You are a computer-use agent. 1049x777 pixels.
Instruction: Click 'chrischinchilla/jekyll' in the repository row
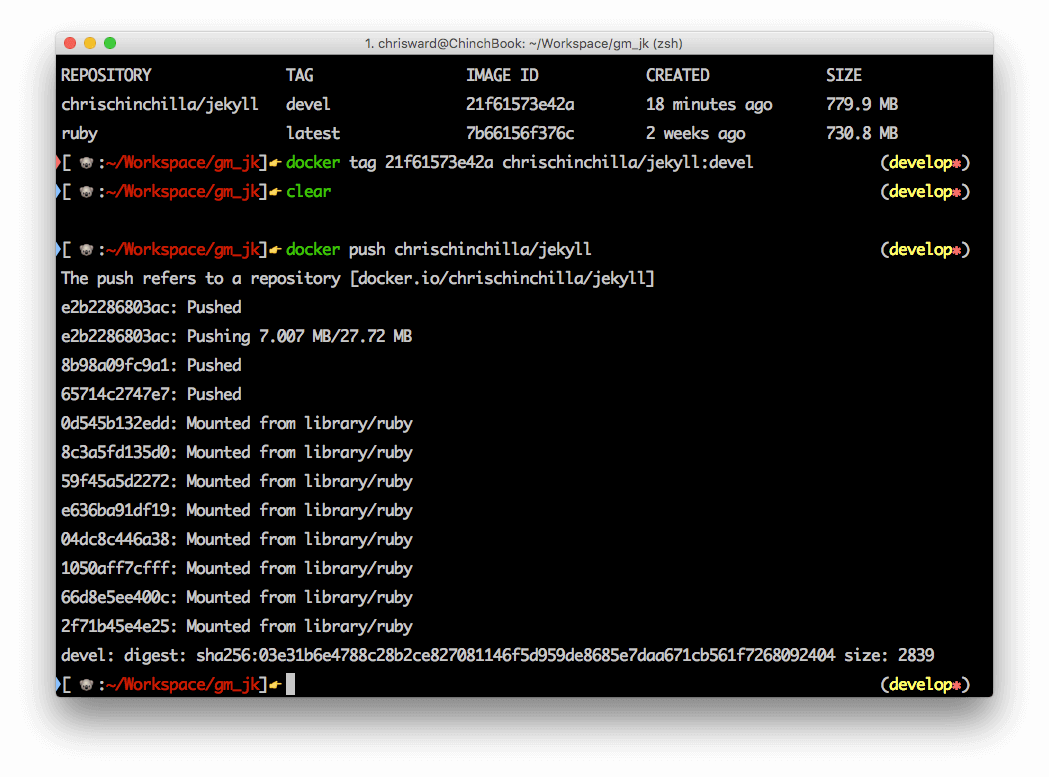[x=159, y=104]
